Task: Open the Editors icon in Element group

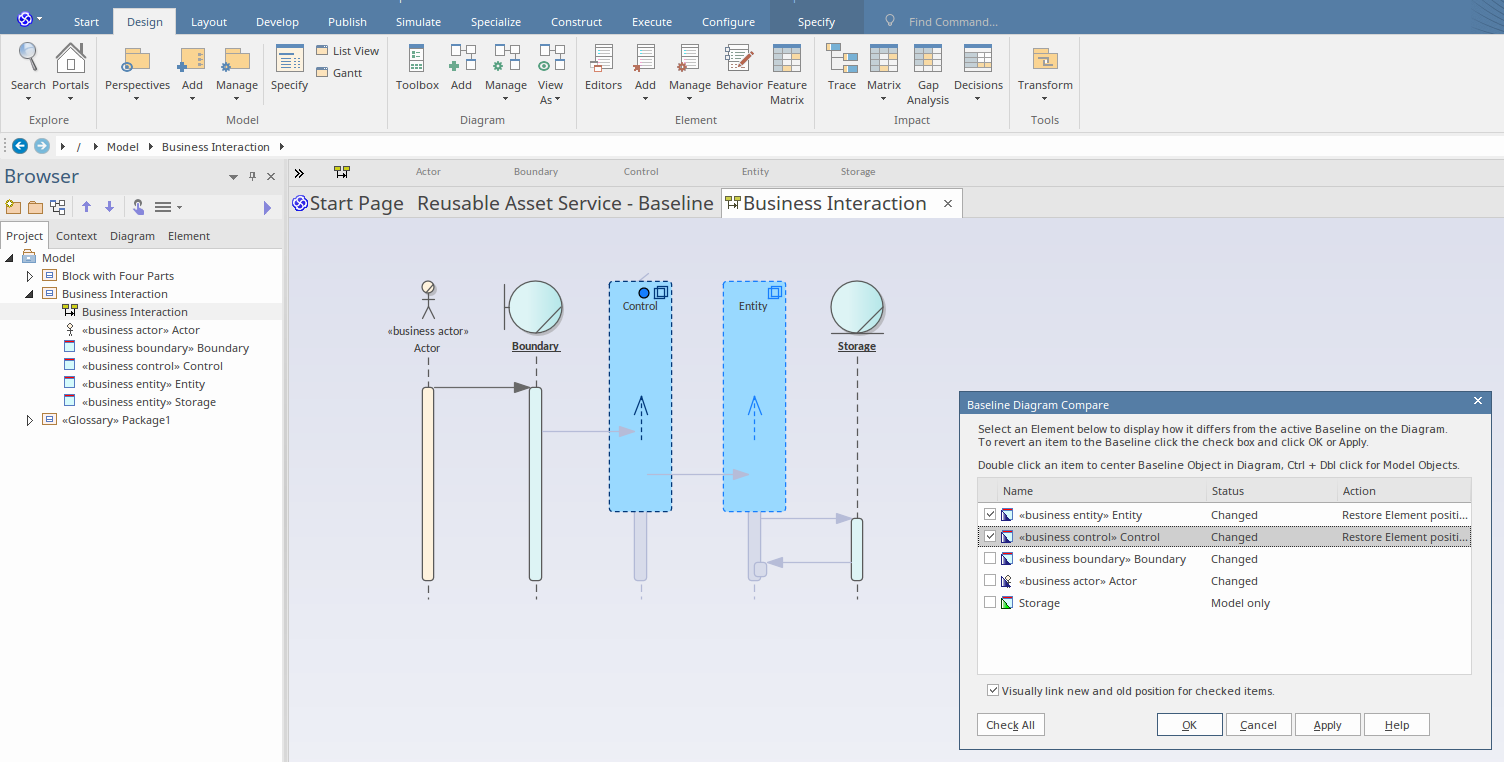Action: [603, 60]
